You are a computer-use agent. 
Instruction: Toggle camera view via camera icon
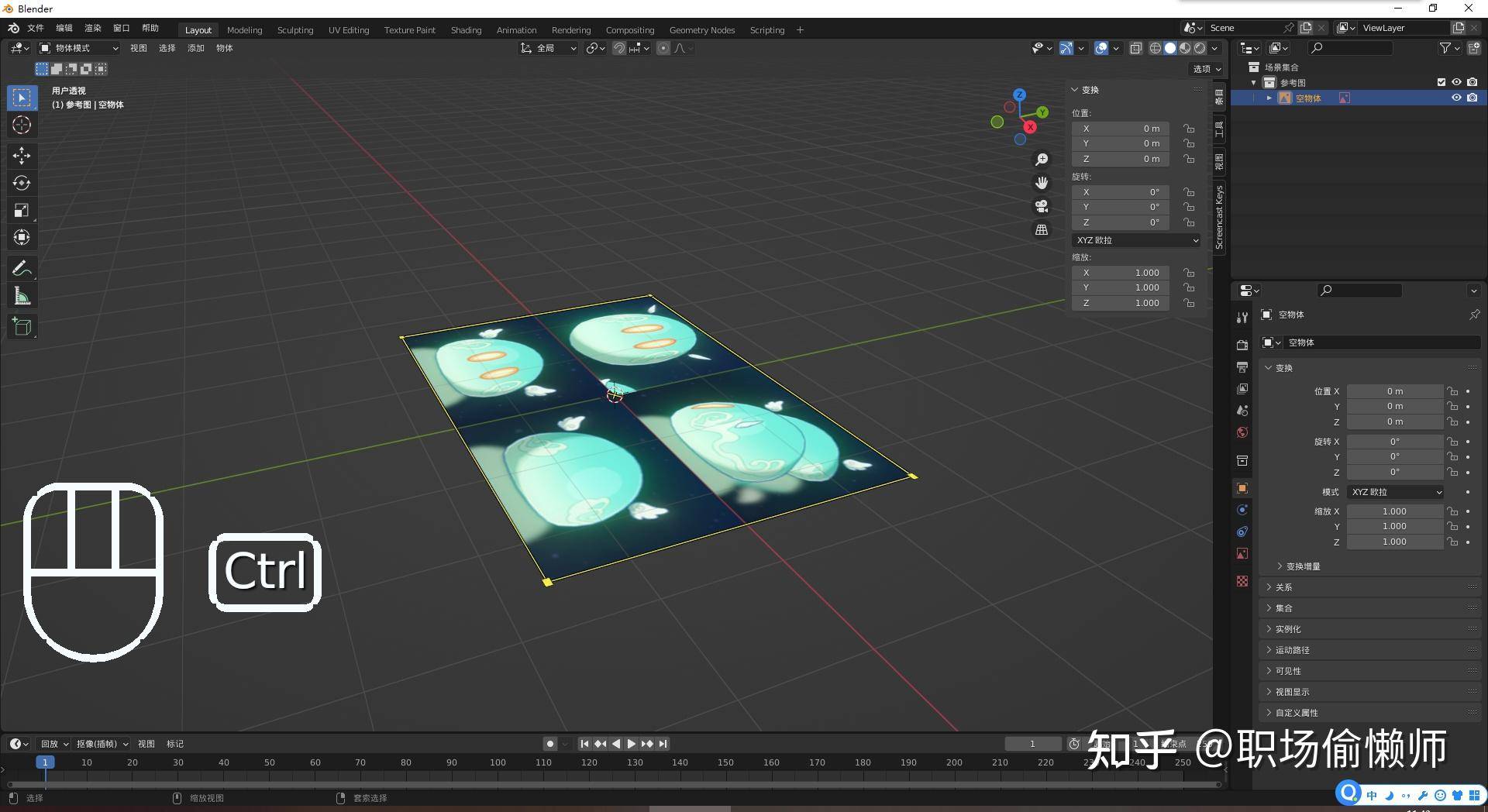click(1042, 206)
